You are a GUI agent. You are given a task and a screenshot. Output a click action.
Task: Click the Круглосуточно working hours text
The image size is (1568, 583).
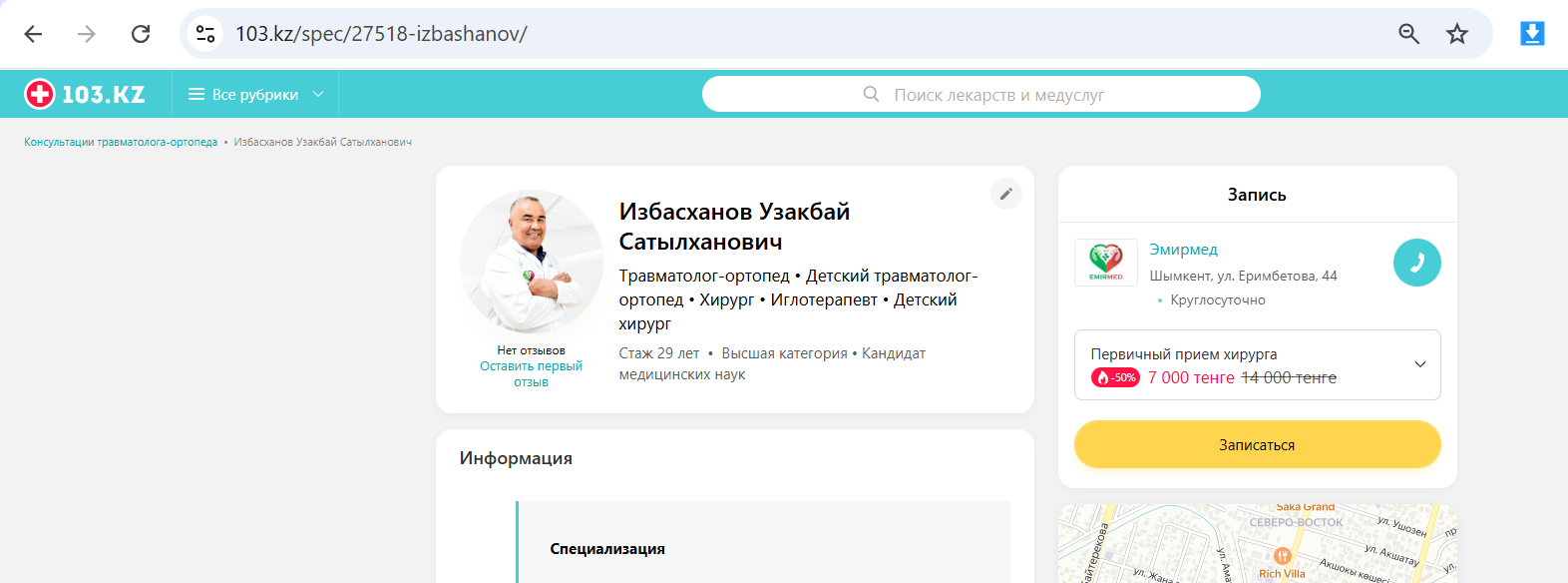(x=1218, y=299)
